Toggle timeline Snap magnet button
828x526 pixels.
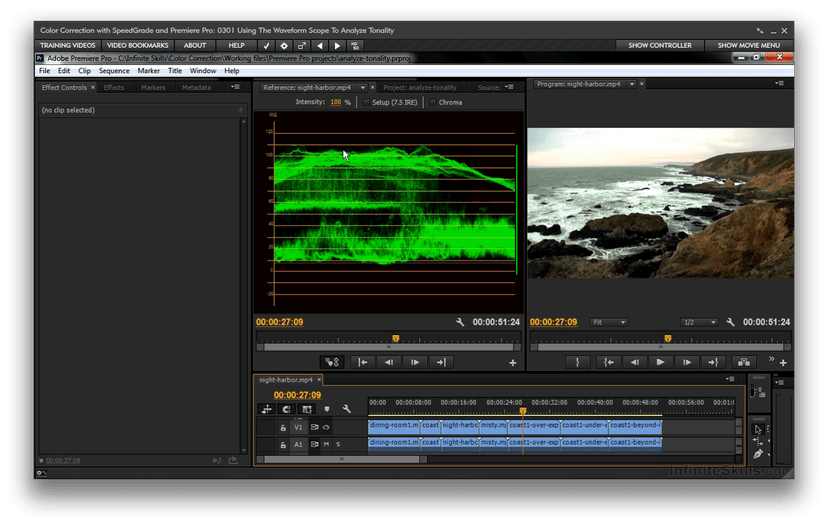[x=287, y=409]
